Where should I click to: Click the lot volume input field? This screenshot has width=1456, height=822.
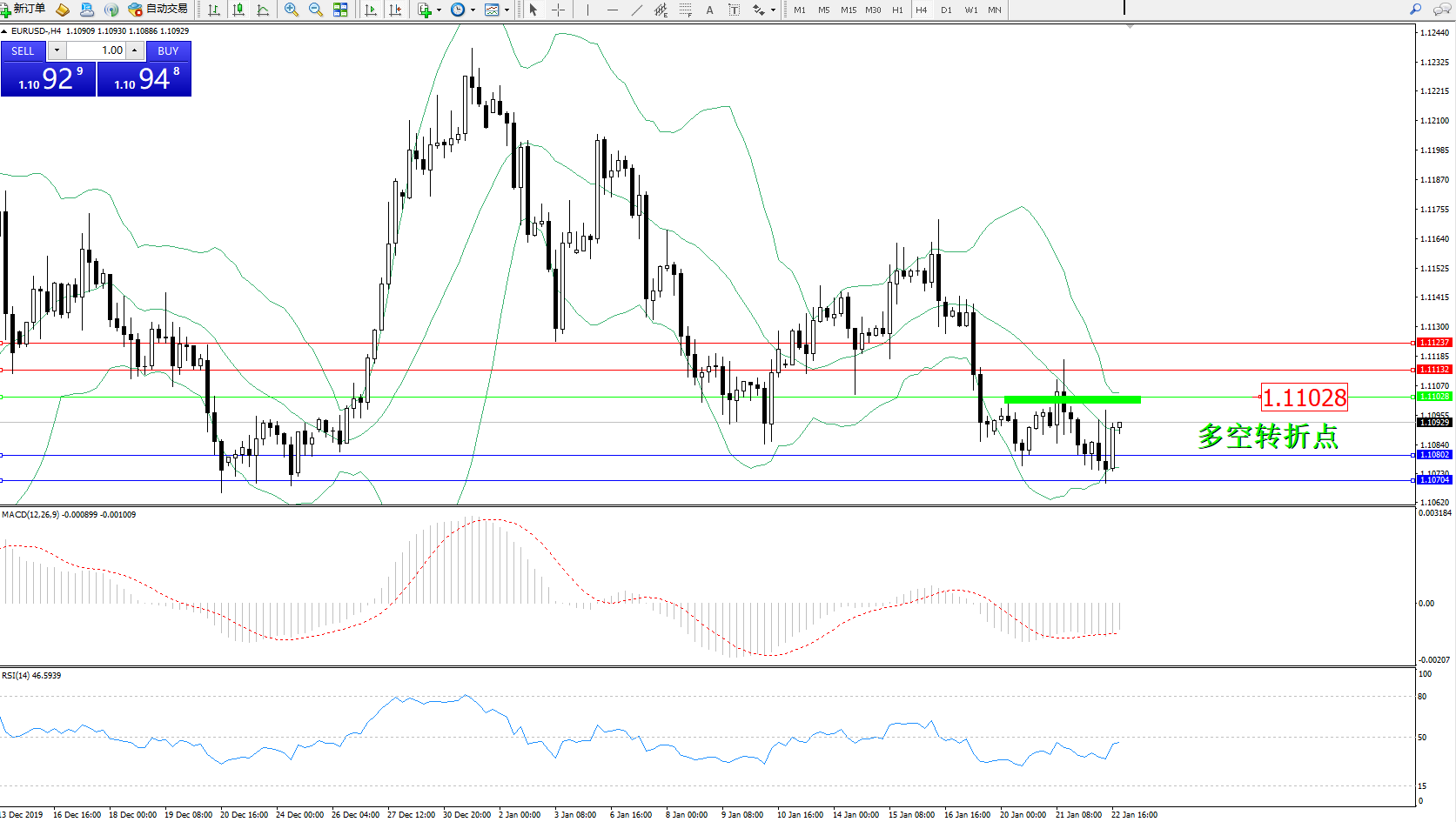pos(97,50)
